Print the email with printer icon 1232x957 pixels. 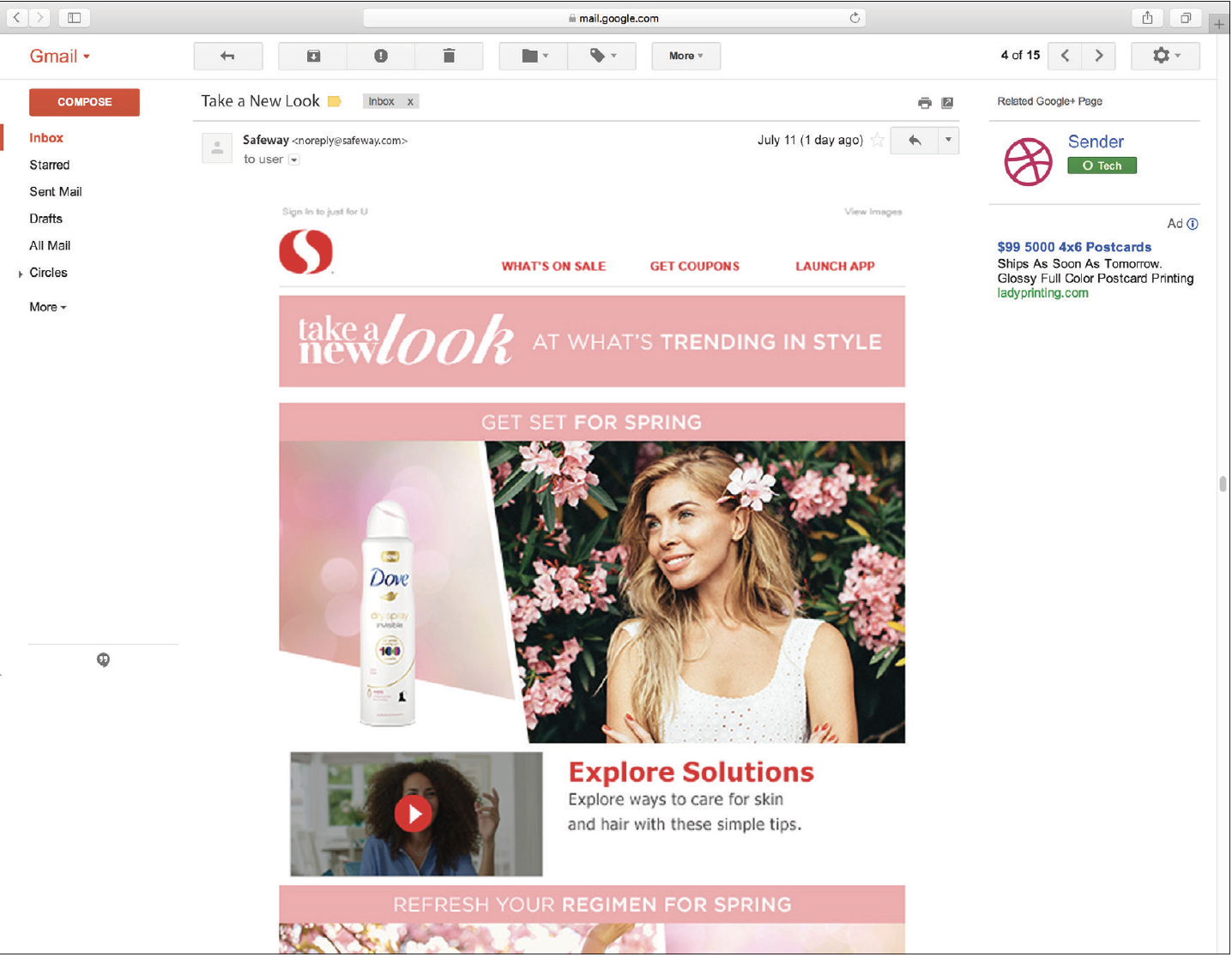(924, 103)
